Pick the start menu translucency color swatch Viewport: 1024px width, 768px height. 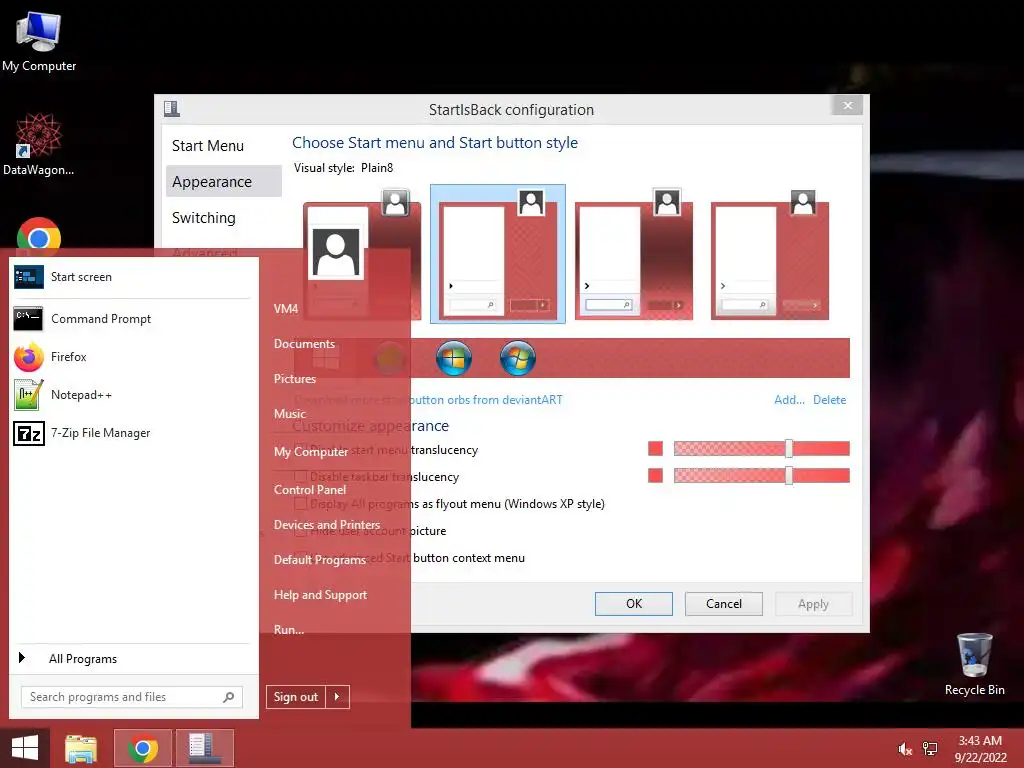click(655, 449)
